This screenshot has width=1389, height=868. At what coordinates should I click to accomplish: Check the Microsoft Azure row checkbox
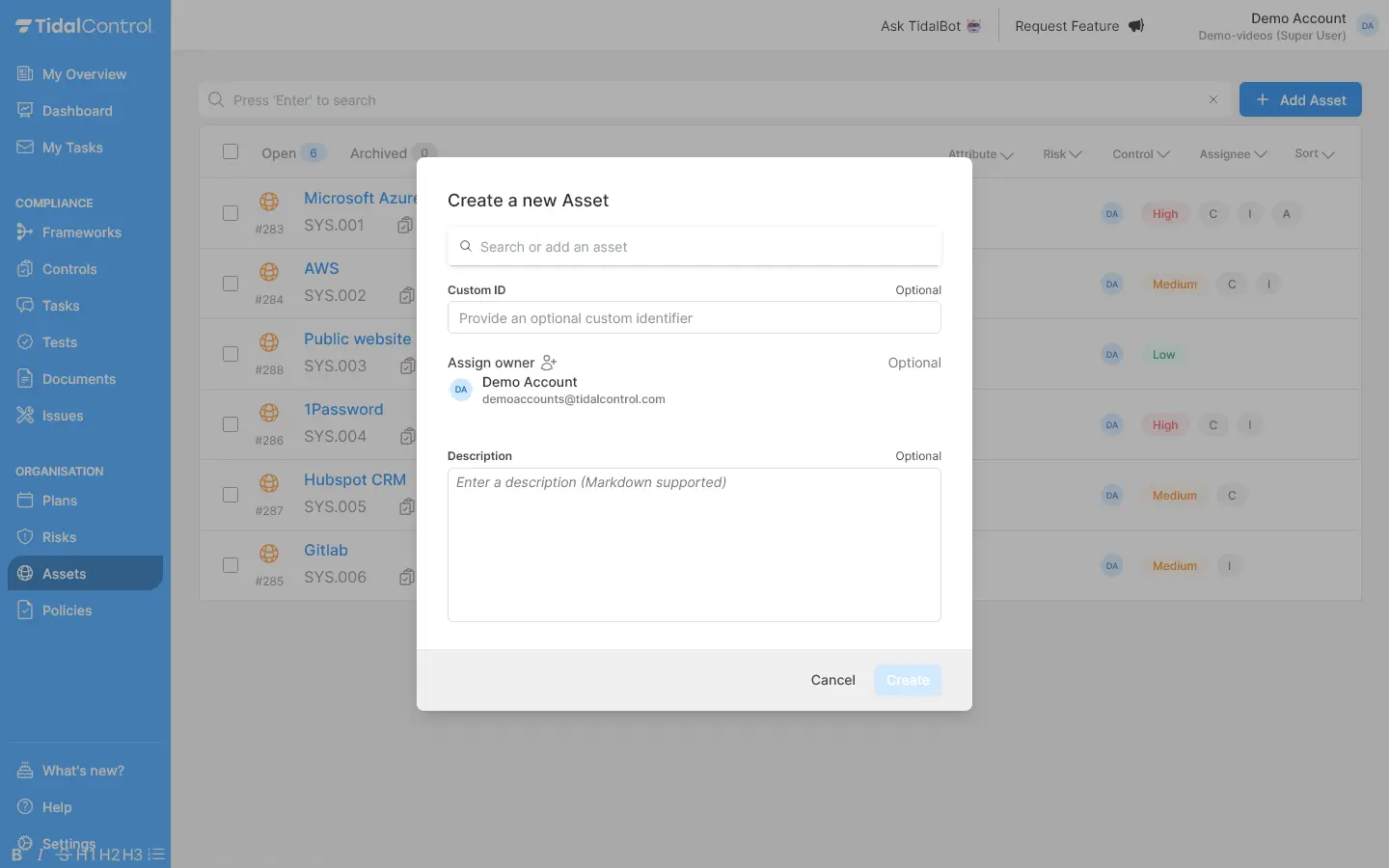(x=231, y=213)
